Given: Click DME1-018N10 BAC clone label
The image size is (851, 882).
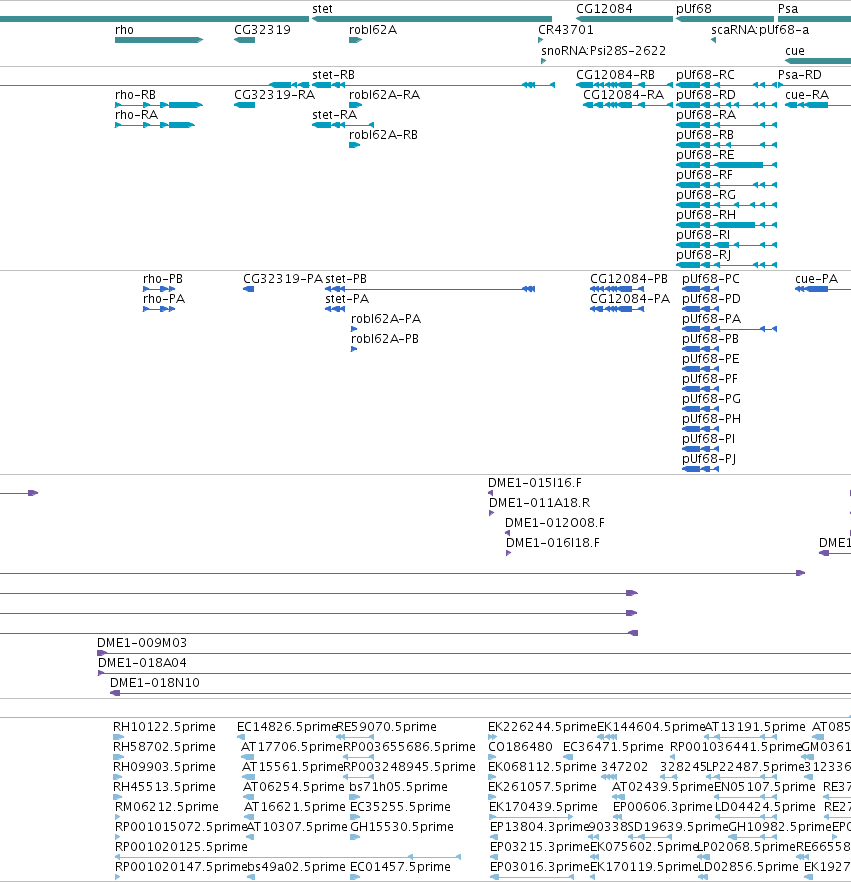Looking at the screenshot, I should (x=155, y=683).
